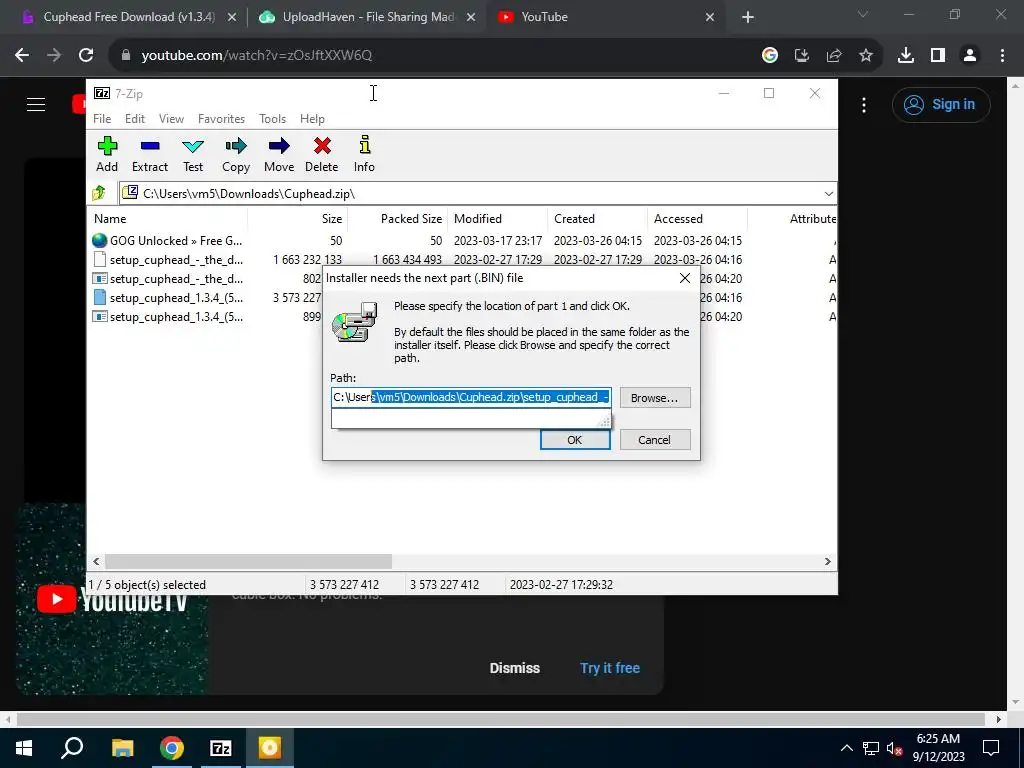1024x768 pixels.
Task: Bookmark this page with star icon
Action: [x=866, y=56]
